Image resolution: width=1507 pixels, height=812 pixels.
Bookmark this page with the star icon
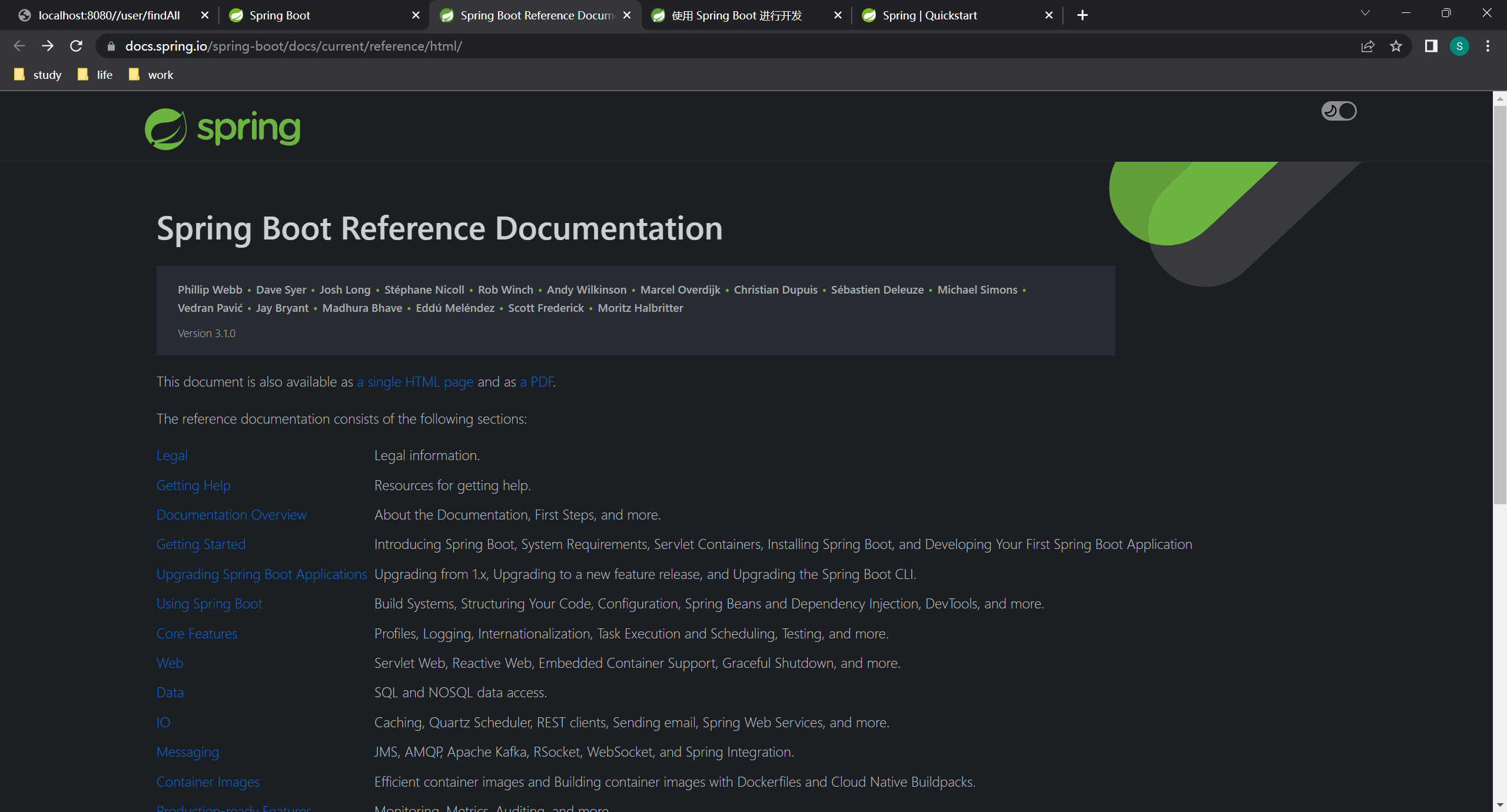coord(1396,46)
